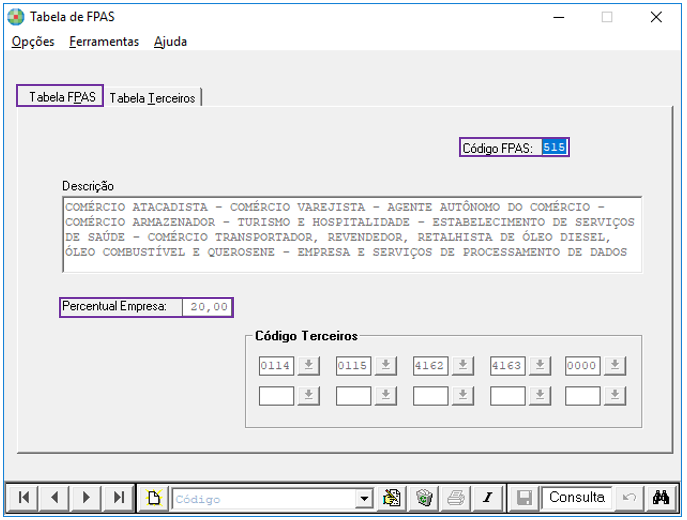The width and height of the screenshot is (687, 520).
Task: Close the Tabela de FPAS window
Action: [656, 17]
